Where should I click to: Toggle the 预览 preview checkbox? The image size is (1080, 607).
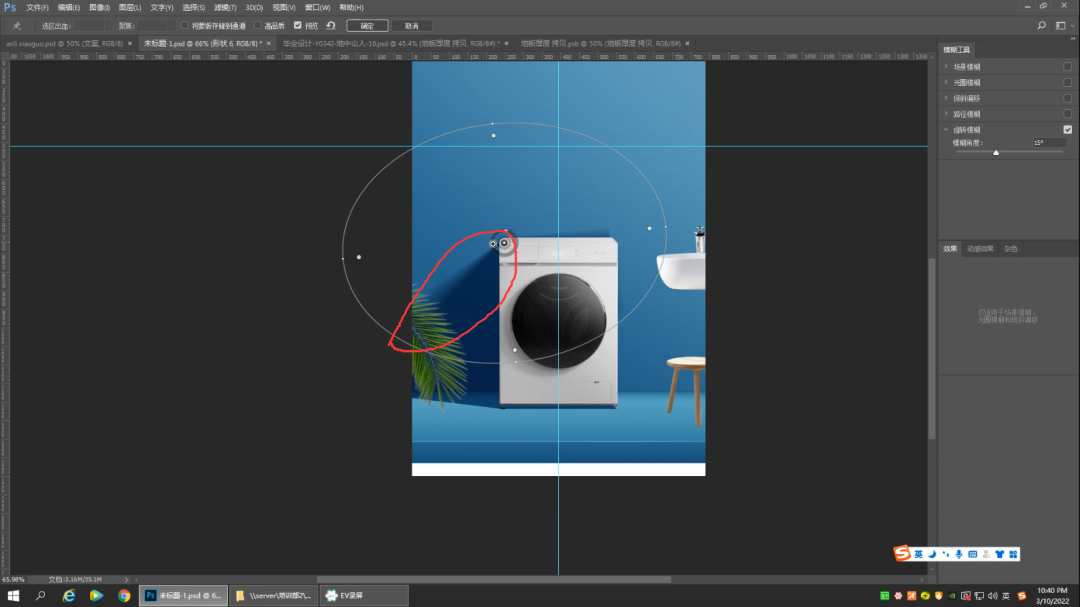[x=298, y=25]
